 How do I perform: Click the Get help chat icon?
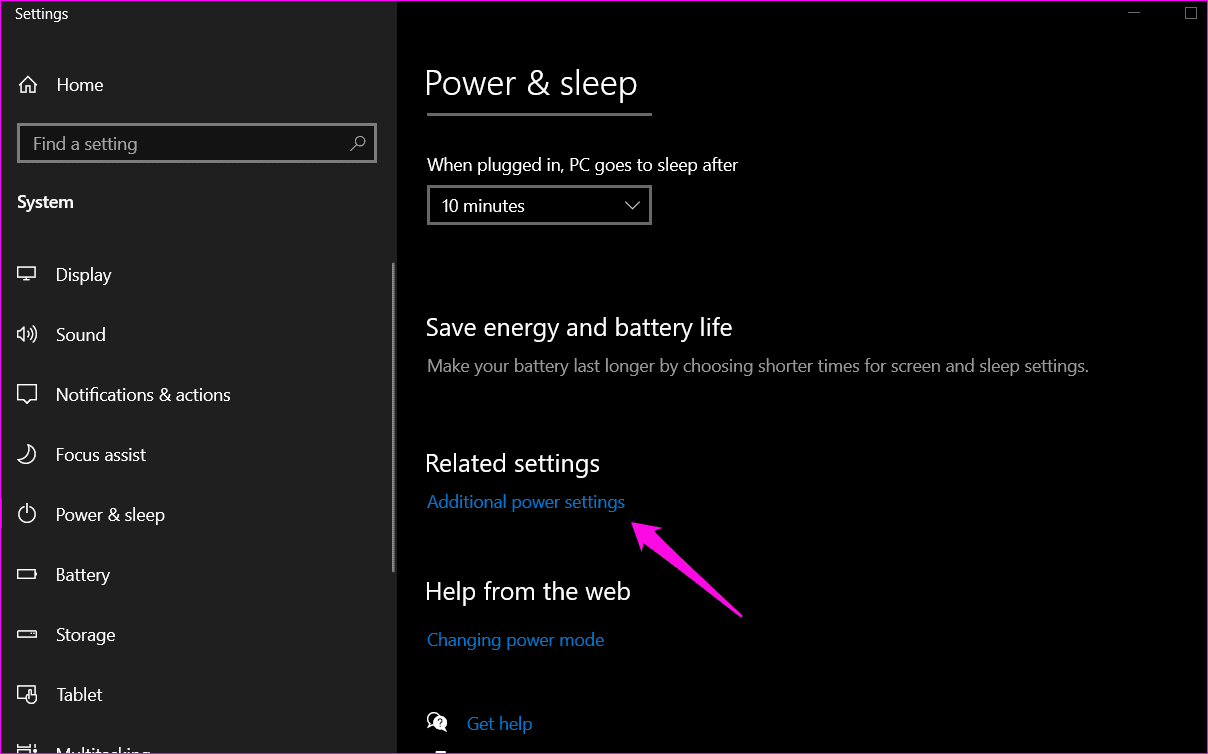(x=437, y=722)
